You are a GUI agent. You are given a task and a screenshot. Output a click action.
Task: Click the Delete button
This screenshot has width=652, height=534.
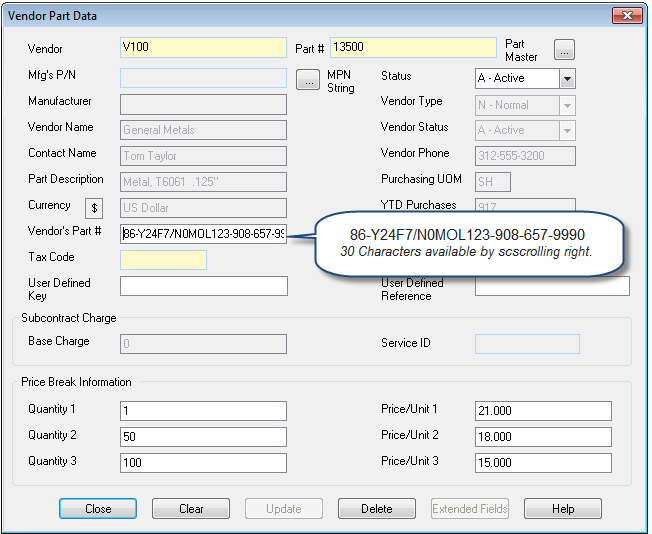pyautogui.click(x=376, y=509)
